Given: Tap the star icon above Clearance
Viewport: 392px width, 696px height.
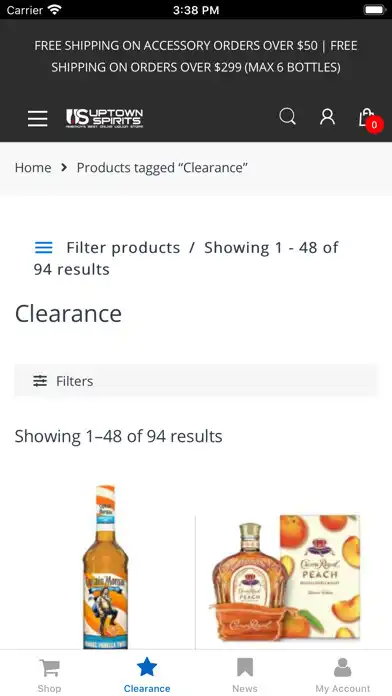Looking at the screenshot, I should [x=147, y=667].
